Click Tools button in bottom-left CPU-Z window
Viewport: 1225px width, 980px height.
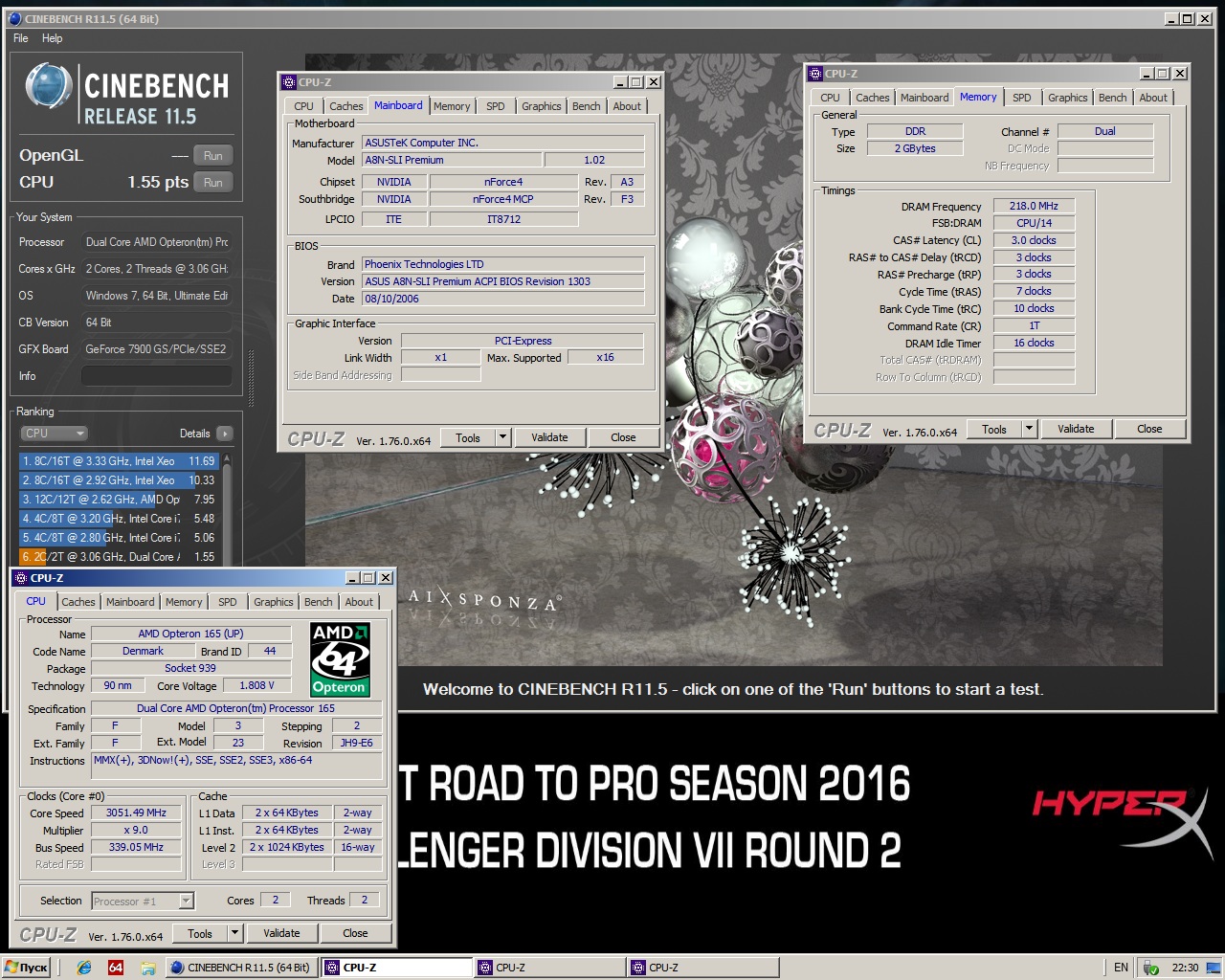pyautogui.click(x=200, y=934)
